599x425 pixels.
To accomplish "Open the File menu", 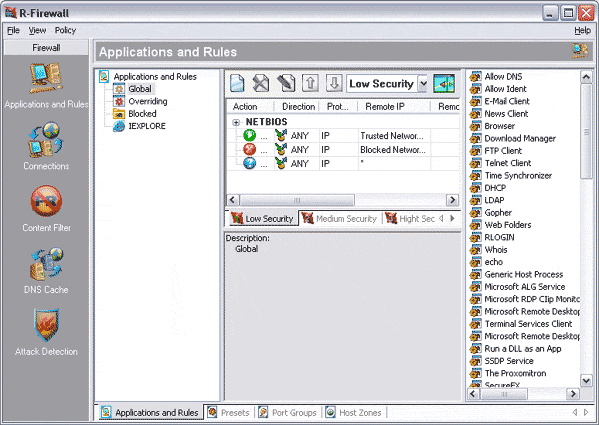I will click(x=13, y=30).
